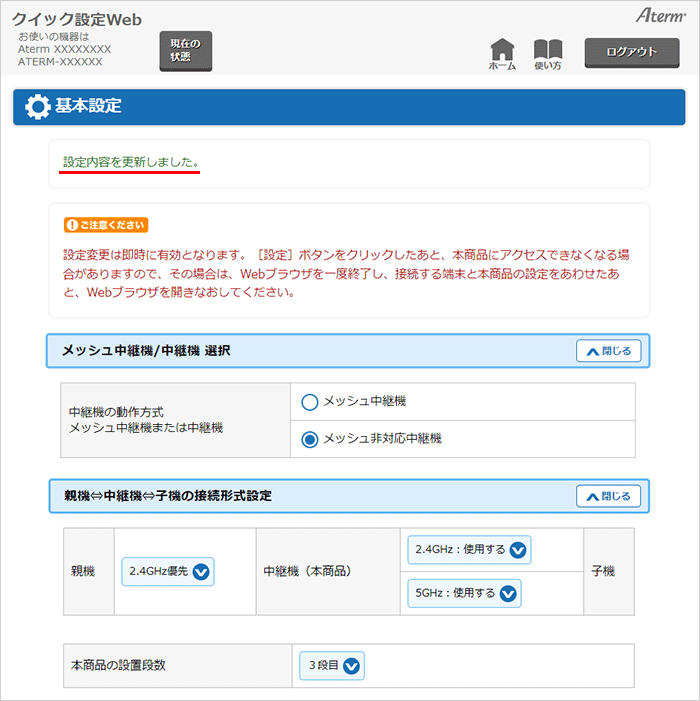Collapse メッシュ中継機/中継機 選択 section with 閉じる

point(608,351)
